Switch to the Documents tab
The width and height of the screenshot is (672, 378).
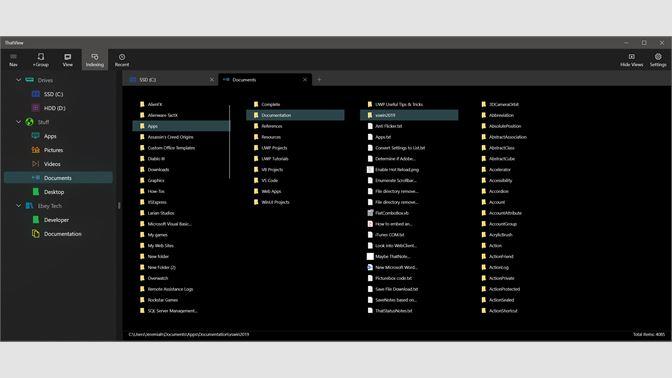(264, 80)
